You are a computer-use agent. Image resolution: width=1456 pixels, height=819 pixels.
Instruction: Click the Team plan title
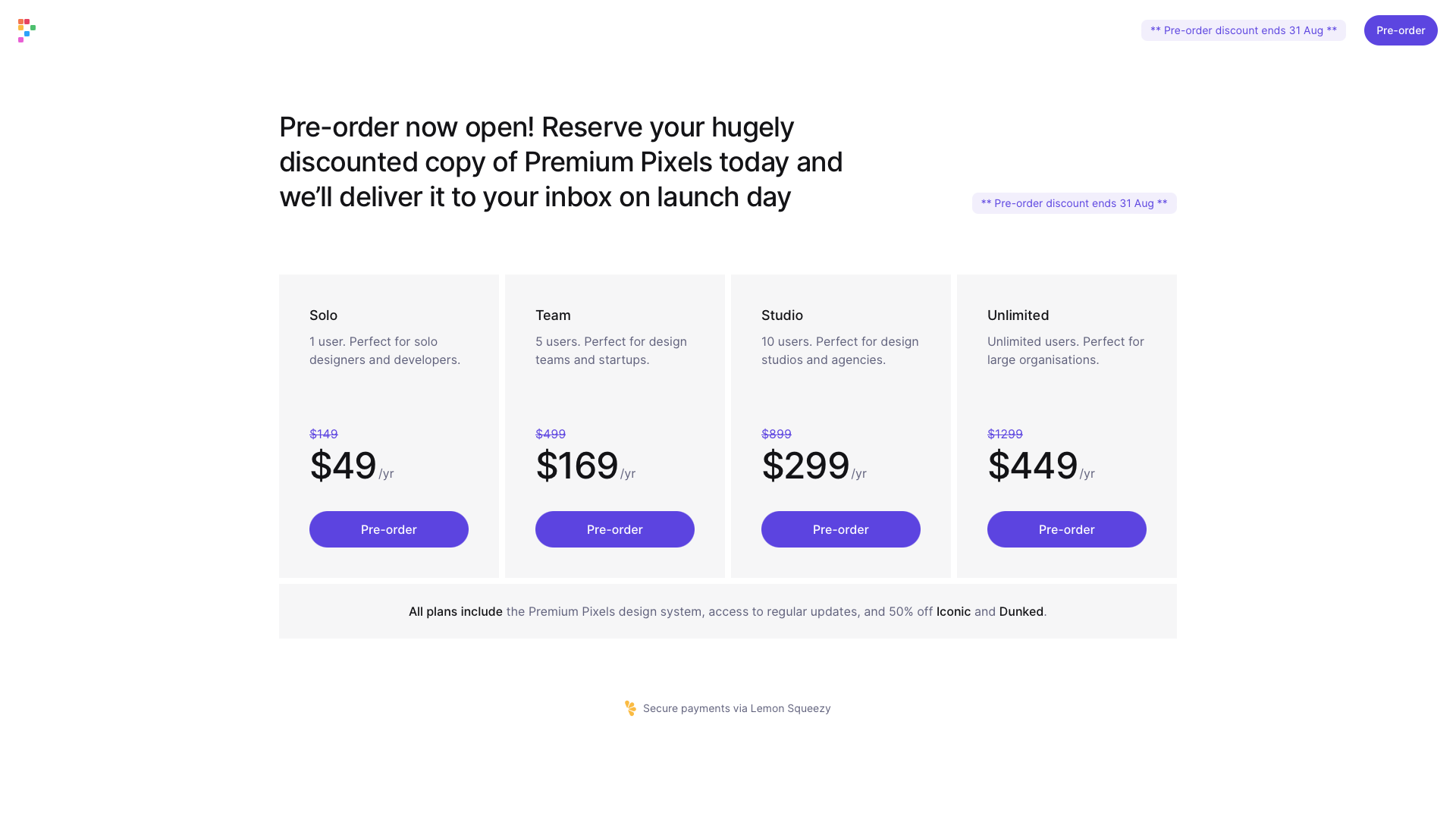coord(553,315)
